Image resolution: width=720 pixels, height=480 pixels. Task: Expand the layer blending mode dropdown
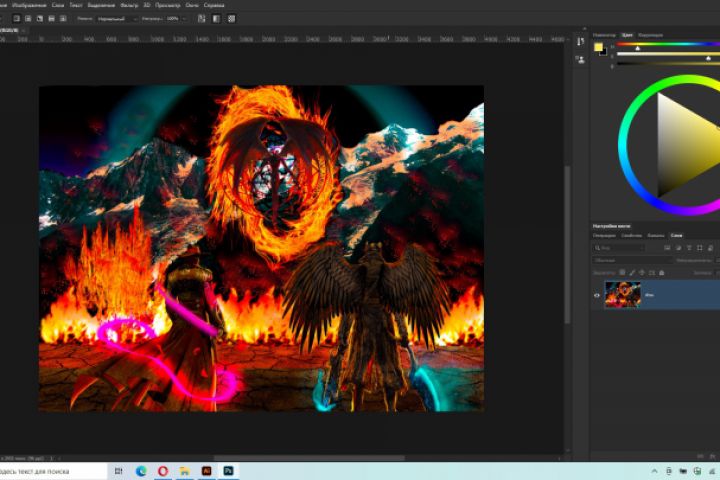630,260
